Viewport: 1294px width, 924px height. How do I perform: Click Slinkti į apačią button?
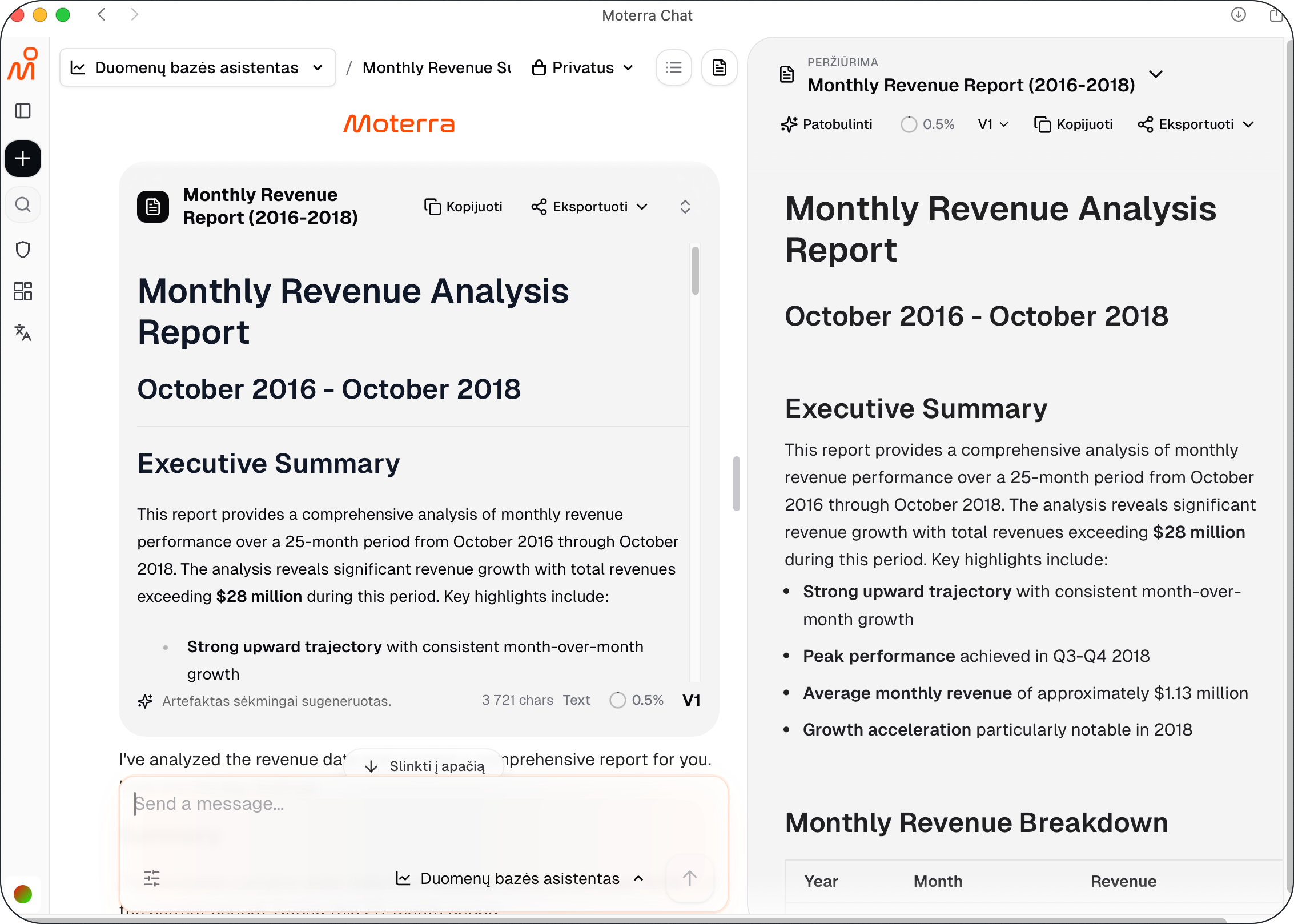425,766
